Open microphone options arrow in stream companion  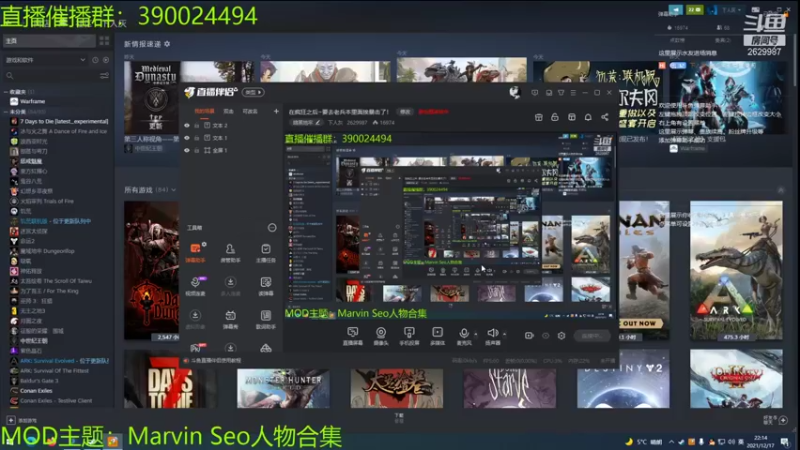click(x=476, y=335)
